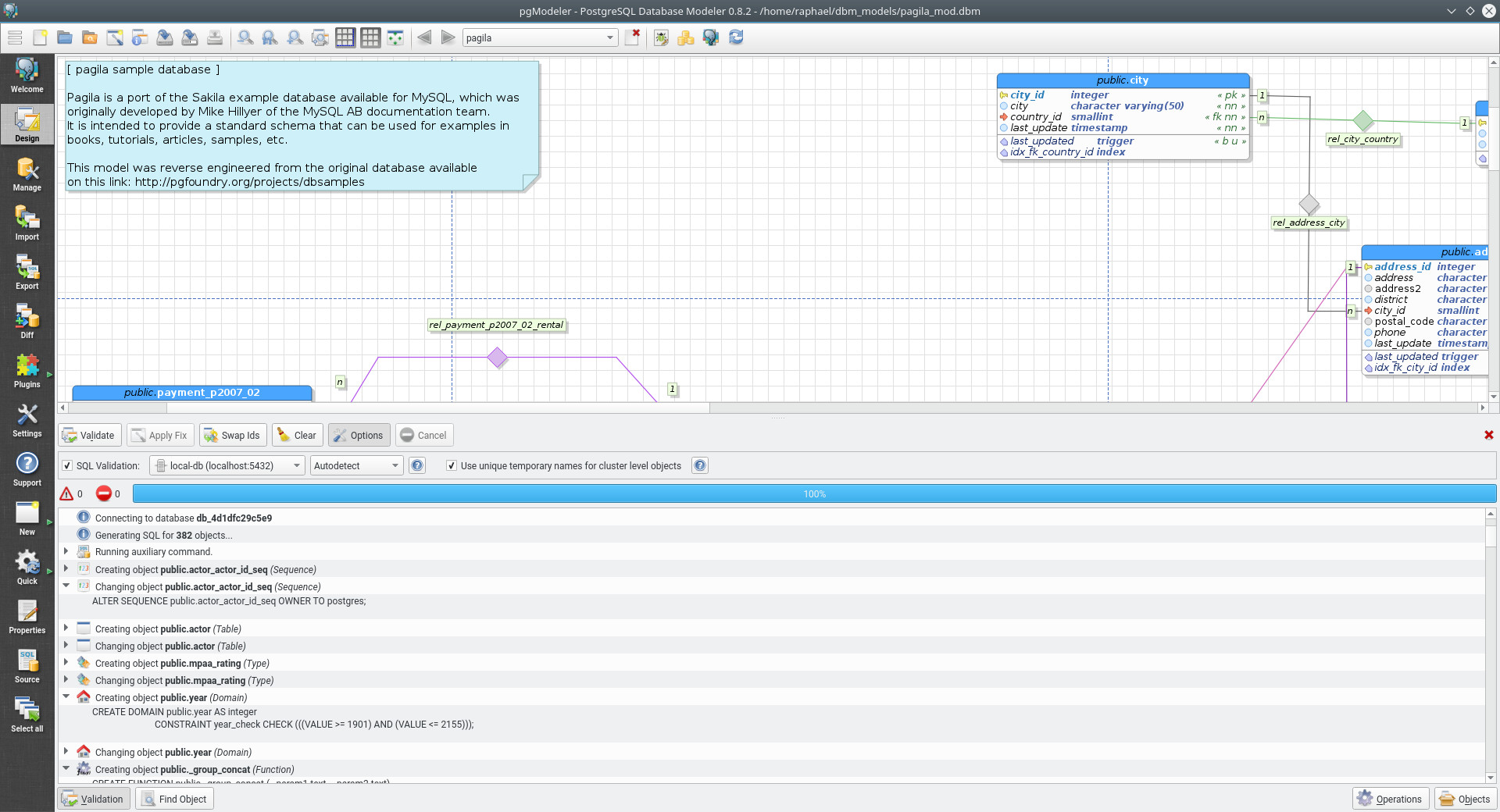The height and width of the screenshot is (812, 1500).
Task: Click the check for update refresh icon
Action: [736, 37]
